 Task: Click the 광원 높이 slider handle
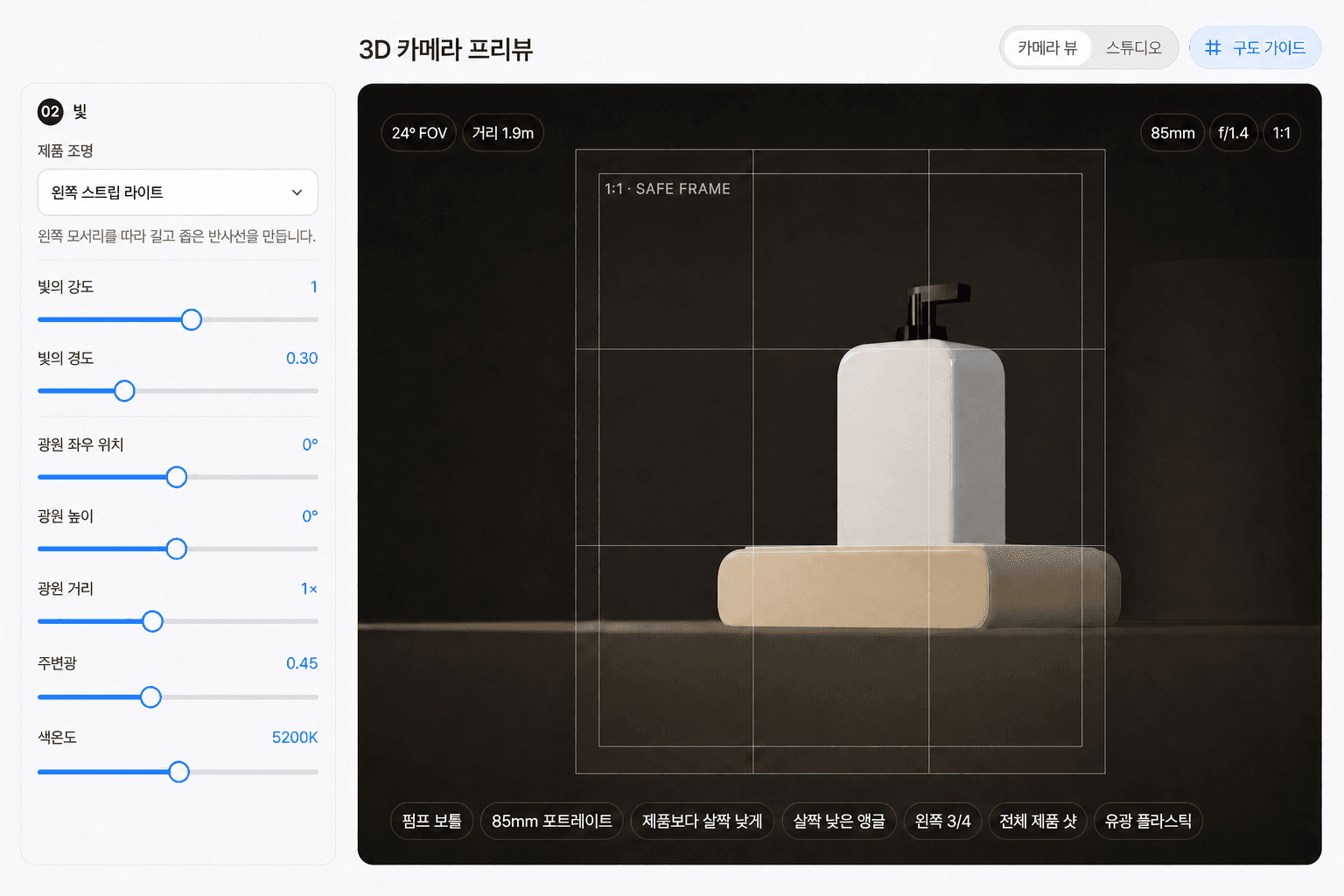(x=177, y=549)
